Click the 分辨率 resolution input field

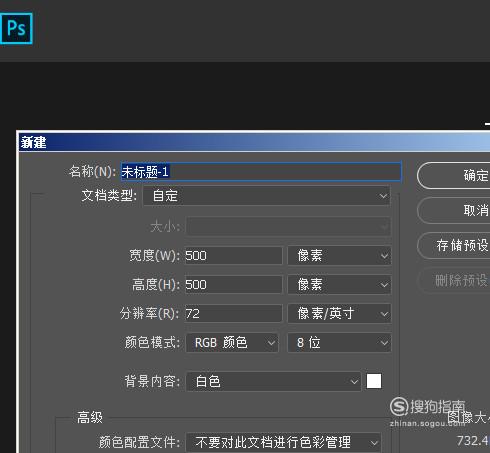[x=234, y=314]
